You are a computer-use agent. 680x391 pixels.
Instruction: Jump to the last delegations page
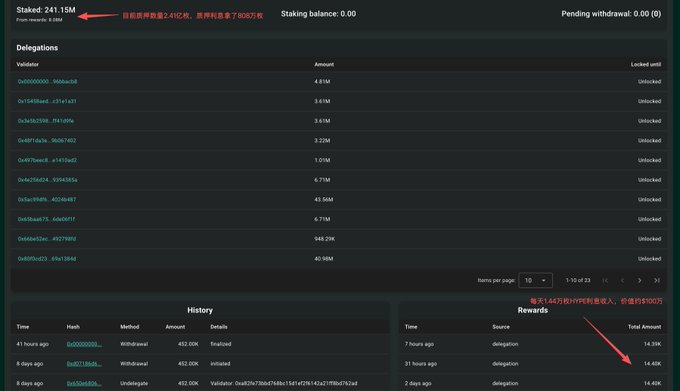click(657, 280)
